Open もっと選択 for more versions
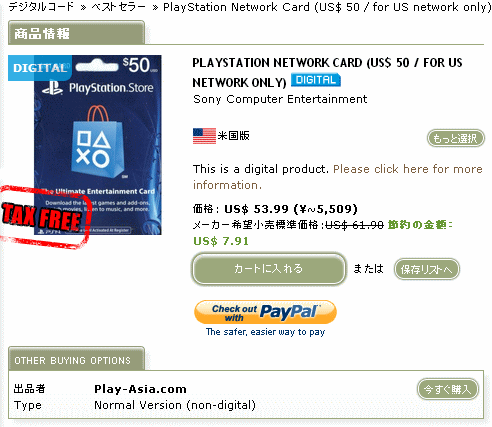 (x=456, y=138)
